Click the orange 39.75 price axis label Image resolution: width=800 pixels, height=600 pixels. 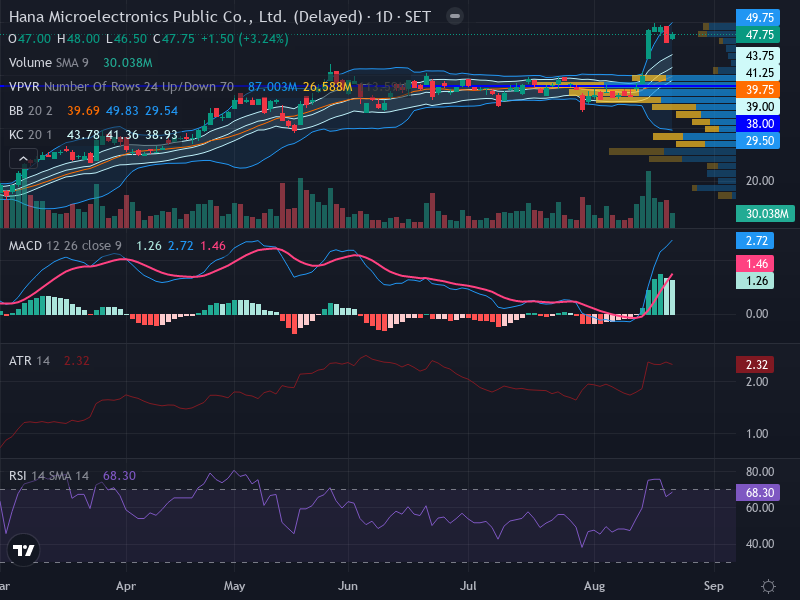click(x=758, y=89)
